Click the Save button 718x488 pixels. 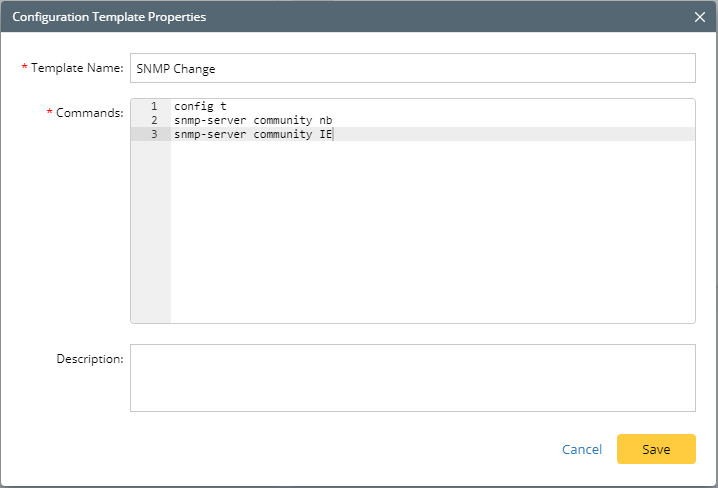pos(656,449)
